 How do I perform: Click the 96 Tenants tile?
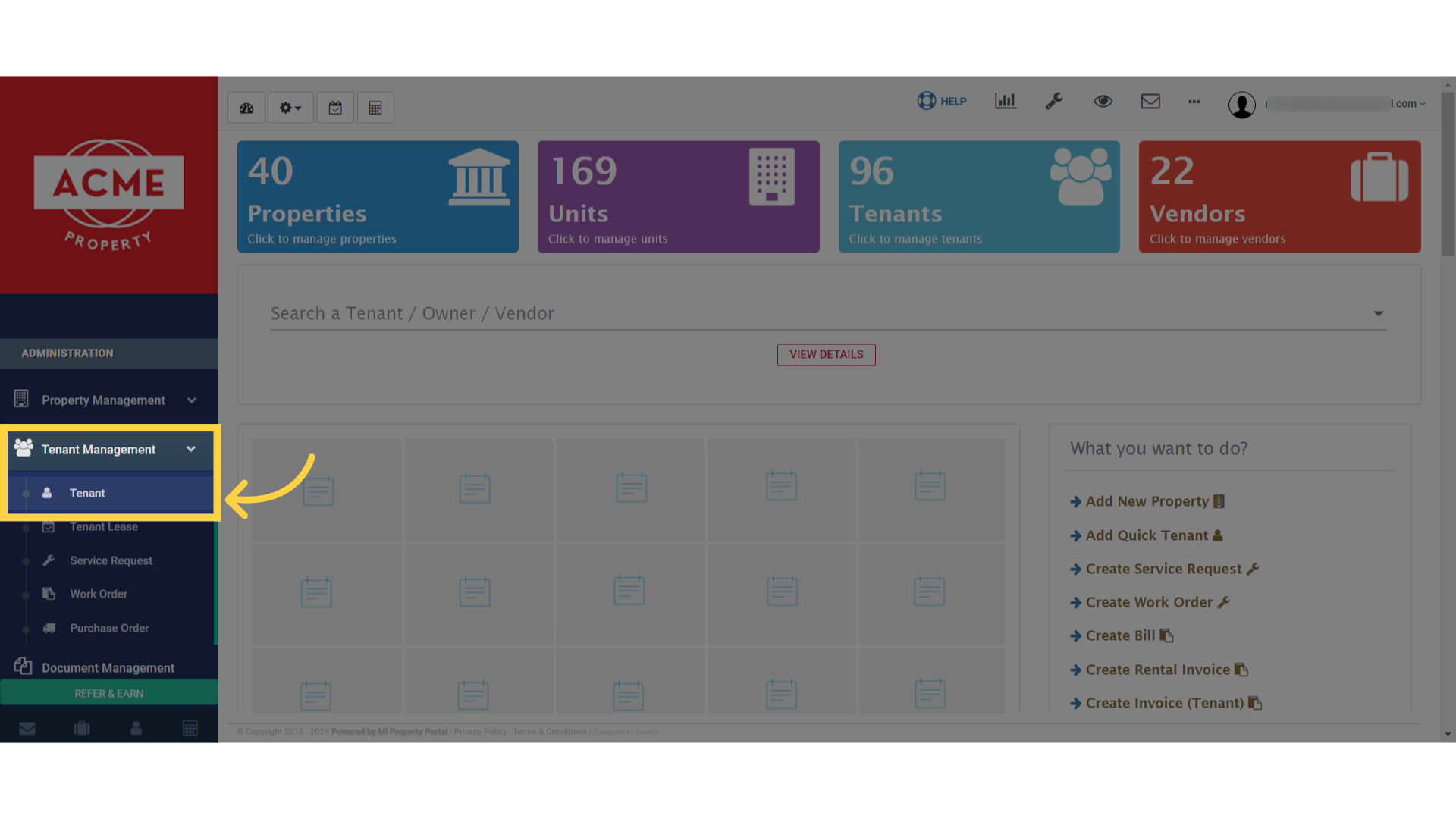coord(978,196)
